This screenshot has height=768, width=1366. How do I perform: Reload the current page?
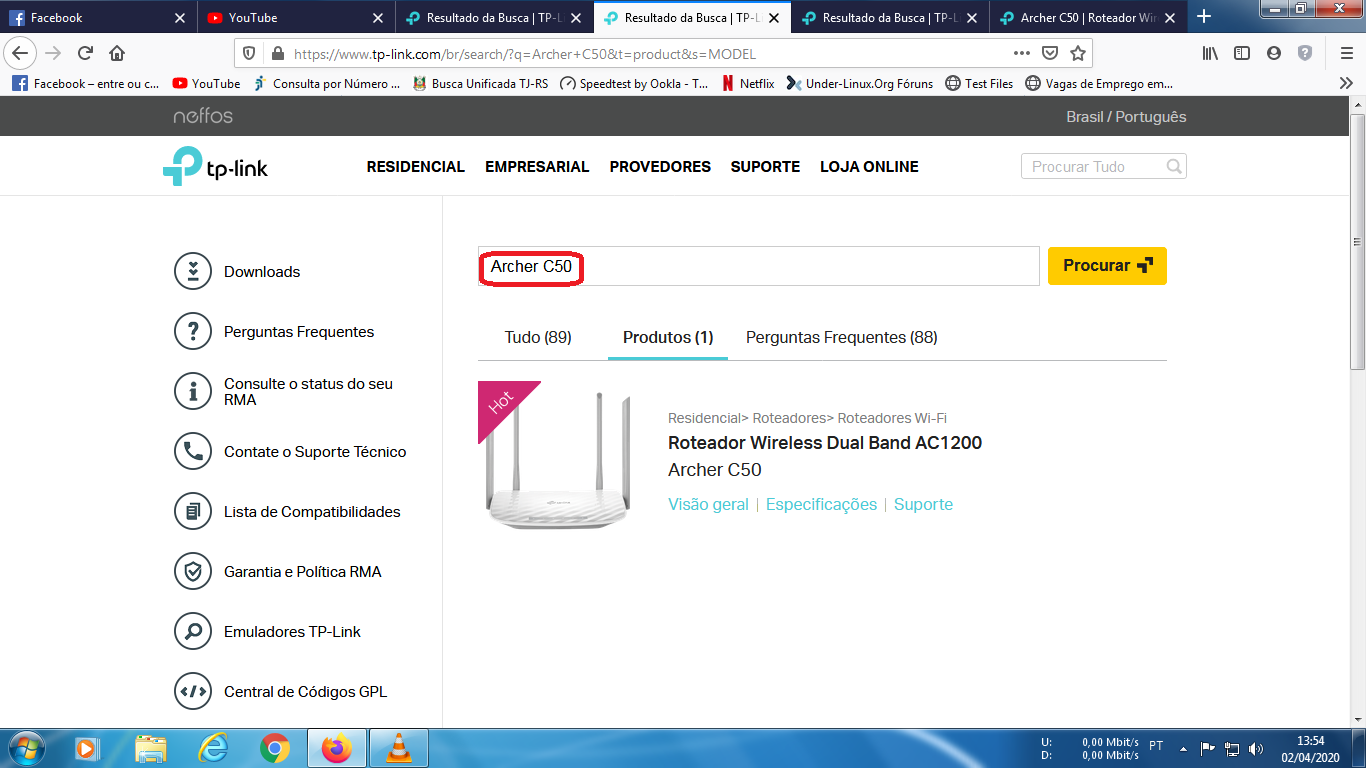coord(85,53)
